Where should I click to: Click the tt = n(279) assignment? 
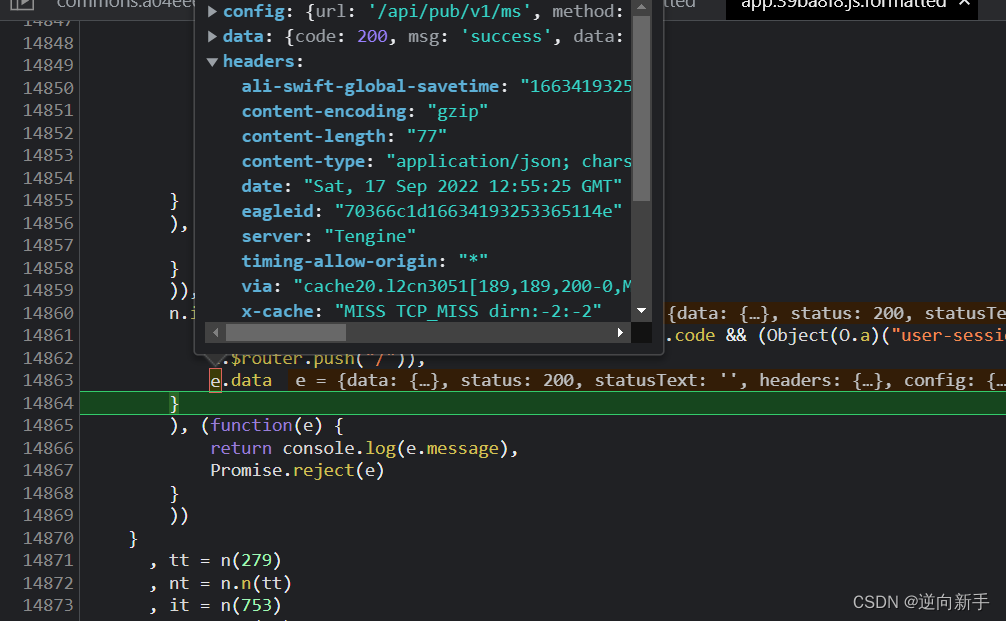[225, 560]
